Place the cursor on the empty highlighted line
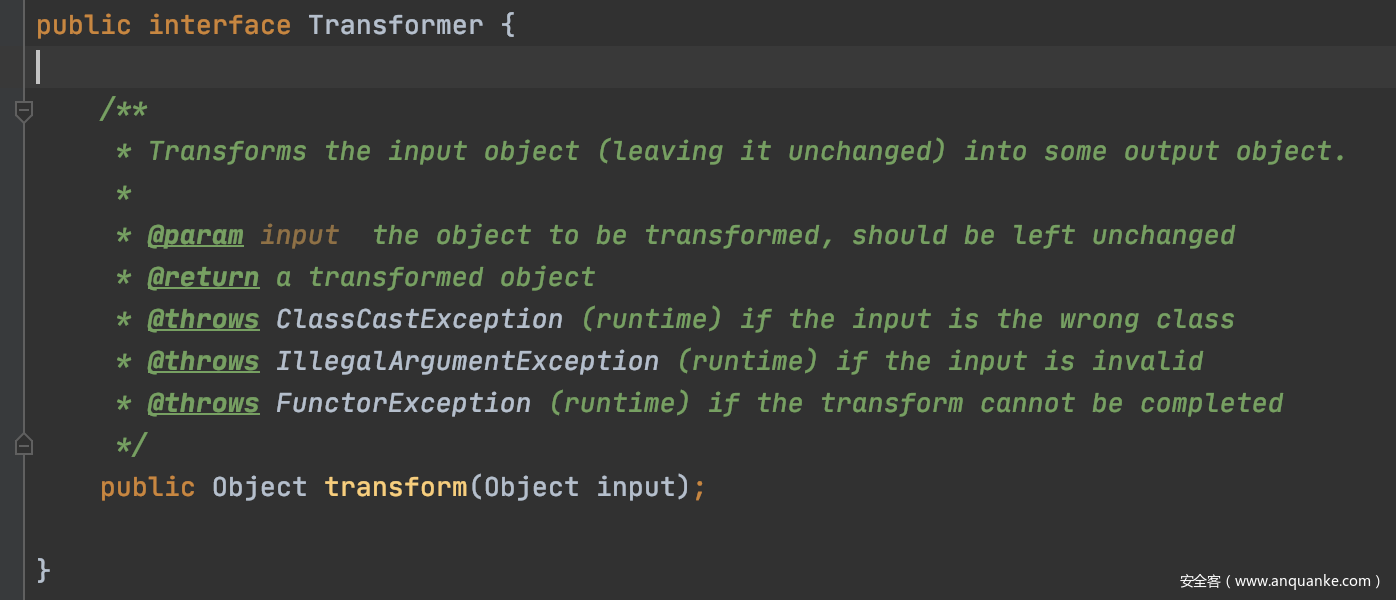The image size is (1396, 600). click(600, 67)
